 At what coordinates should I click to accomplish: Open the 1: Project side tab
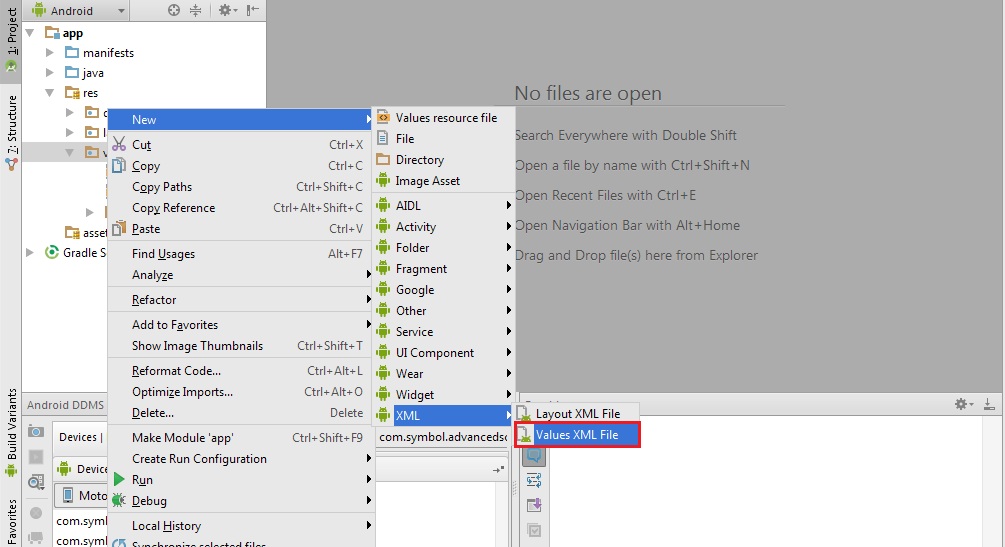tap(11, 40)
